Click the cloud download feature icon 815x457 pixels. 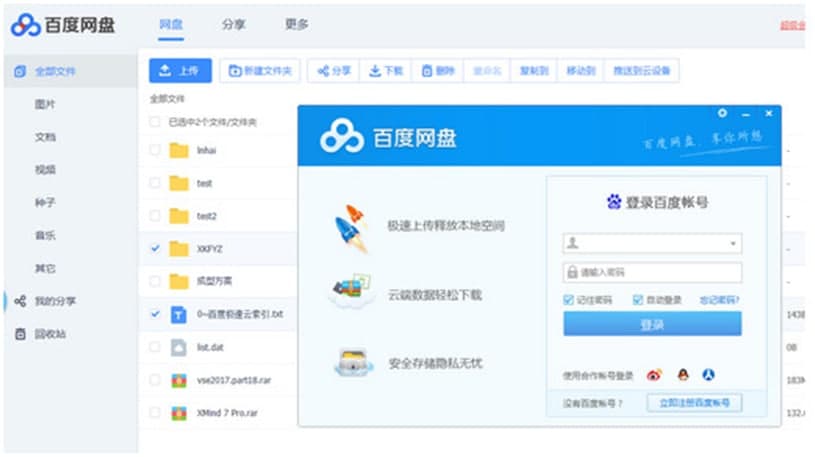coord(352,292)
